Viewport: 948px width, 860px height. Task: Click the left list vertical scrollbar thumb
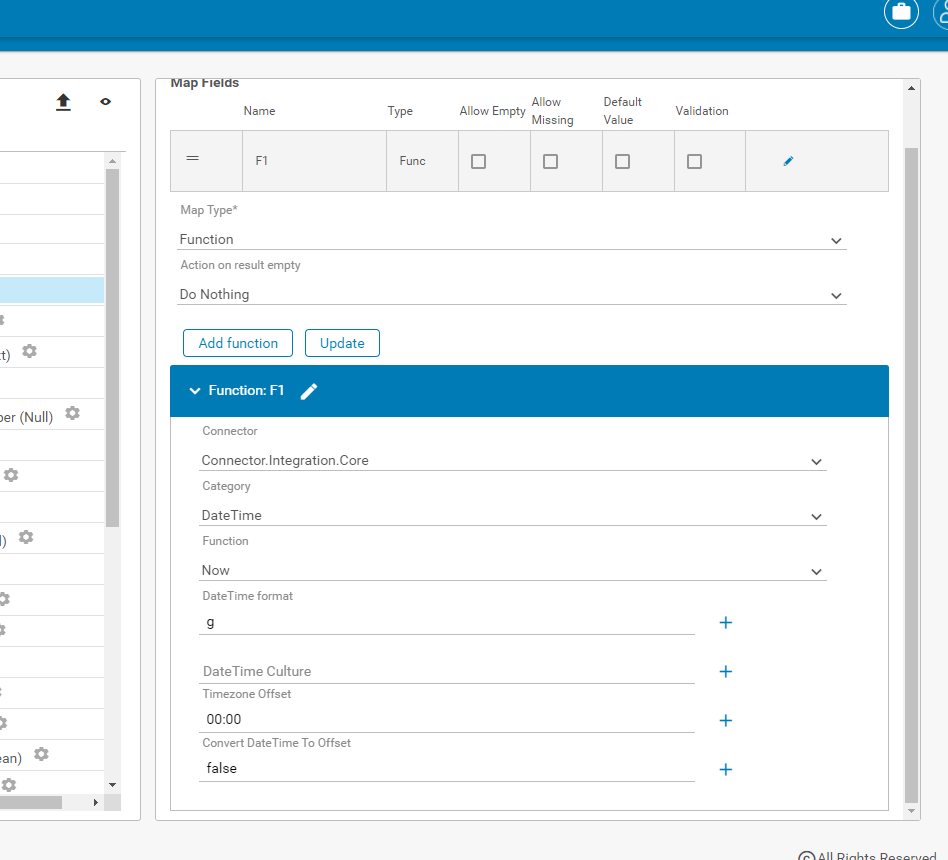112,348
